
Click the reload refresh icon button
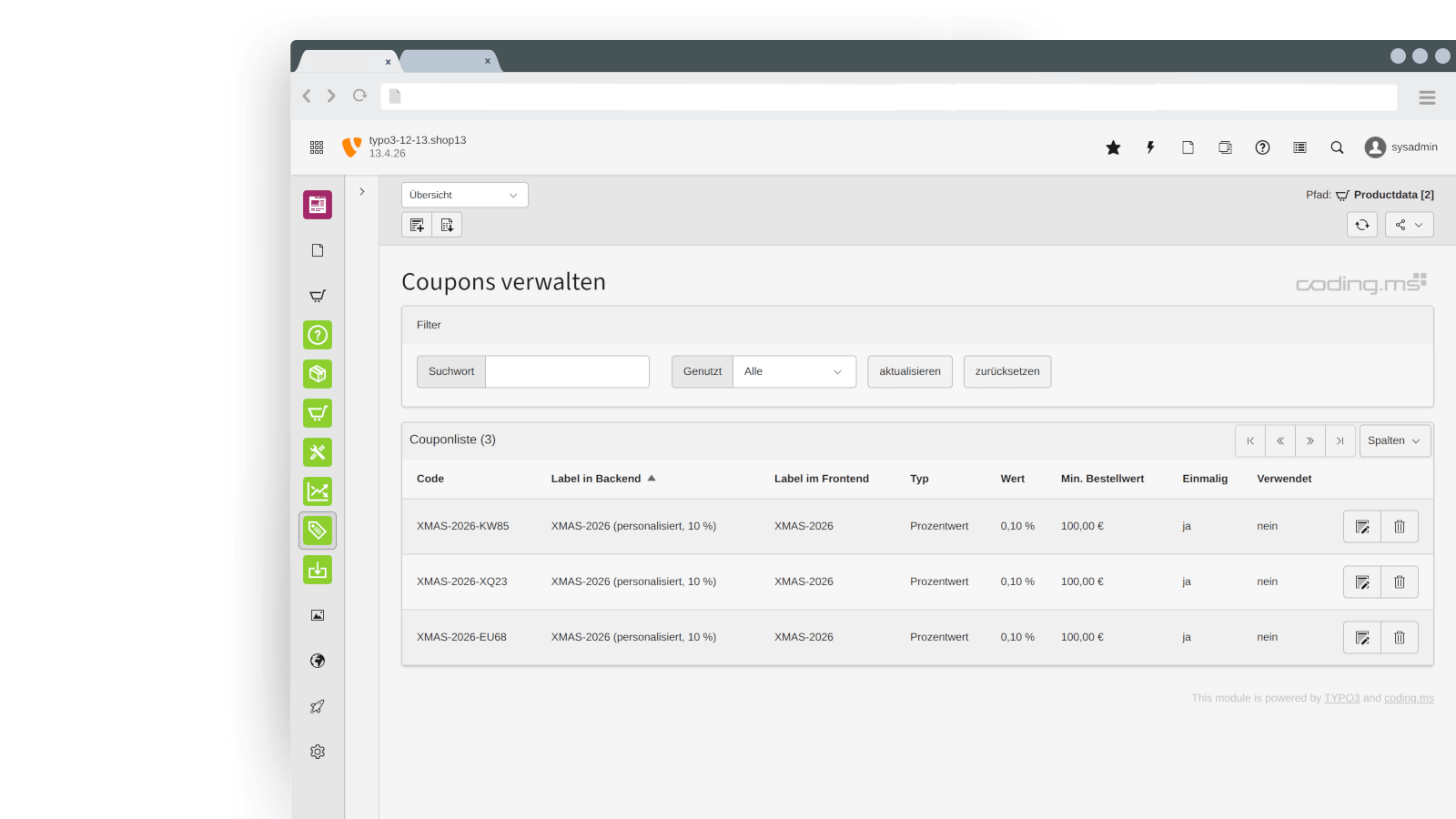[1362, 225]
